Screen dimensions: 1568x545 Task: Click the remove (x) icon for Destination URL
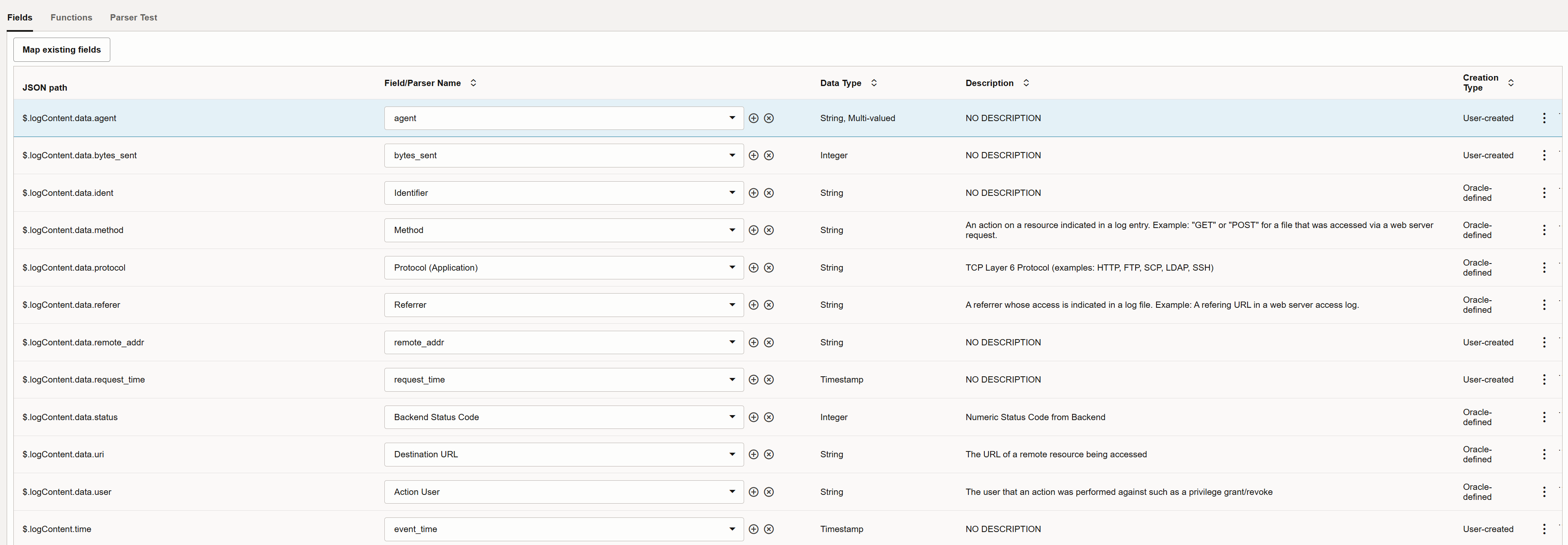[x=769, y=454]
